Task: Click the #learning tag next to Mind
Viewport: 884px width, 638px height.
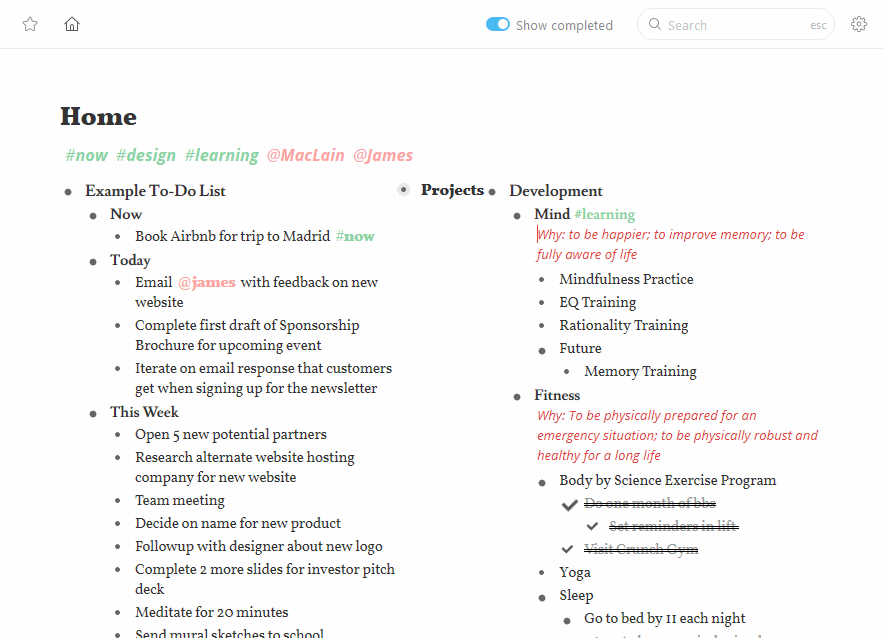Action: point(605,214)
